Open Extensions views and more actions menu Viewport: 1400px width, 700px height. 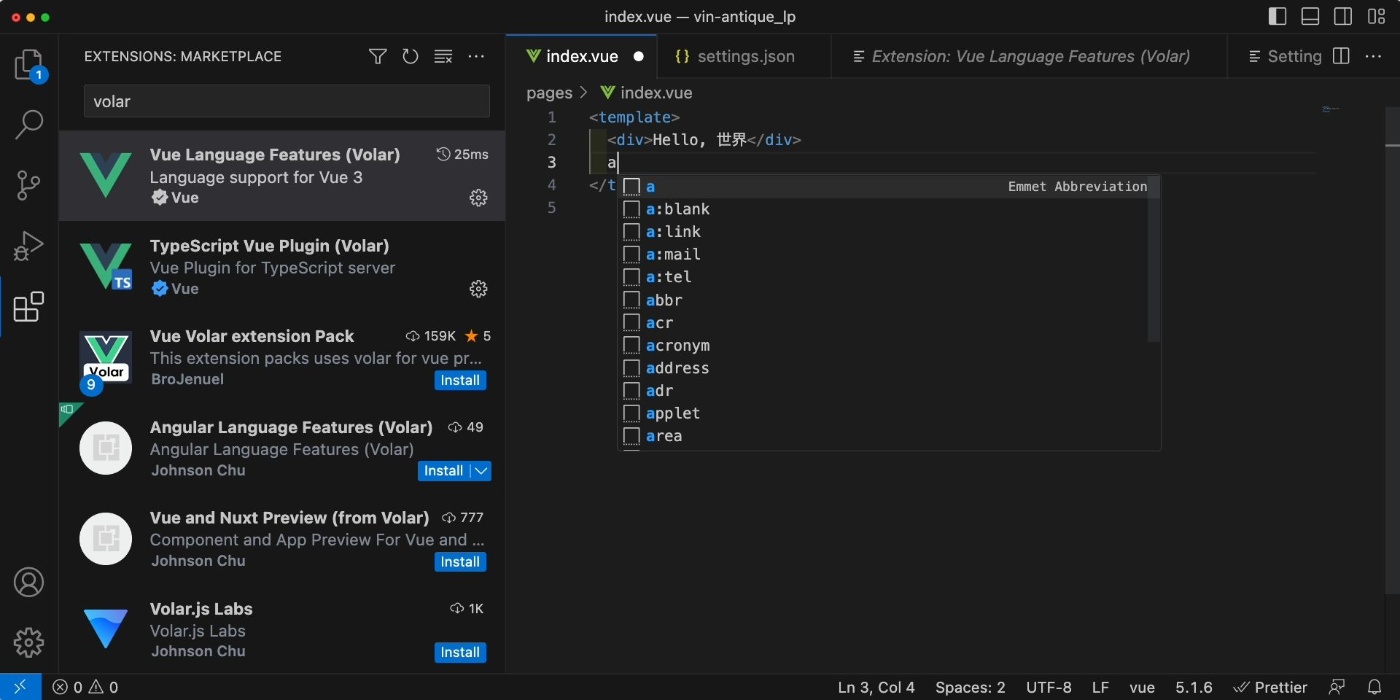(476, 57)
